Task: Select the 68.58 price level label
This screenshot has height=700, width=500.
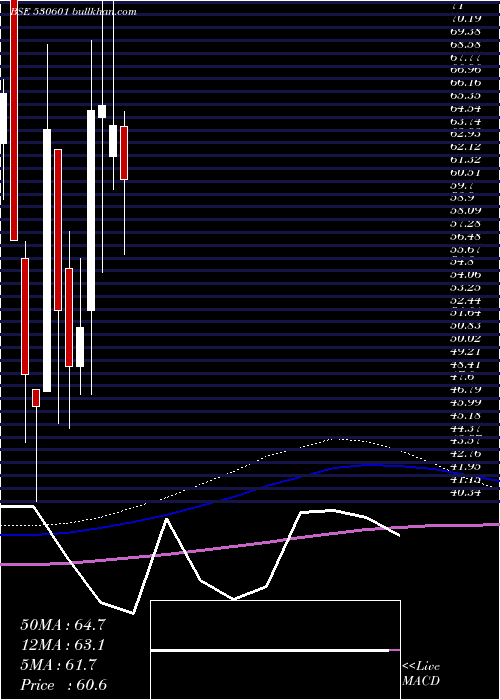Action: click(x=465, y=44)
